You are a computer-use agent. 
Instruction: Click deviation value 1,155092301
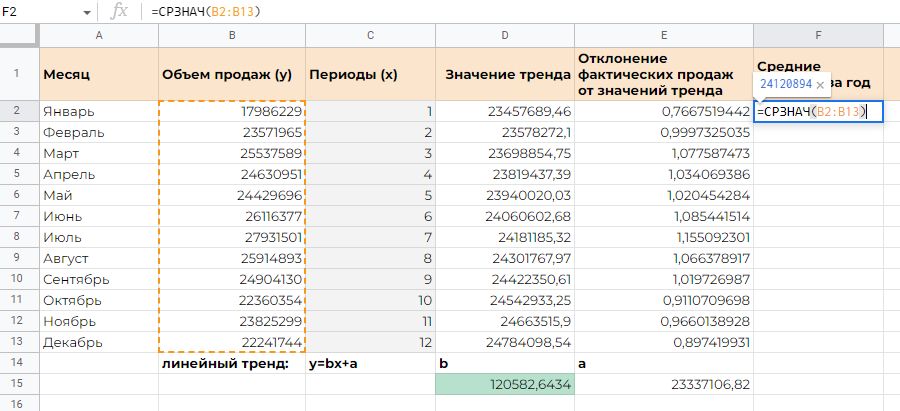click(x=664, y=237)
